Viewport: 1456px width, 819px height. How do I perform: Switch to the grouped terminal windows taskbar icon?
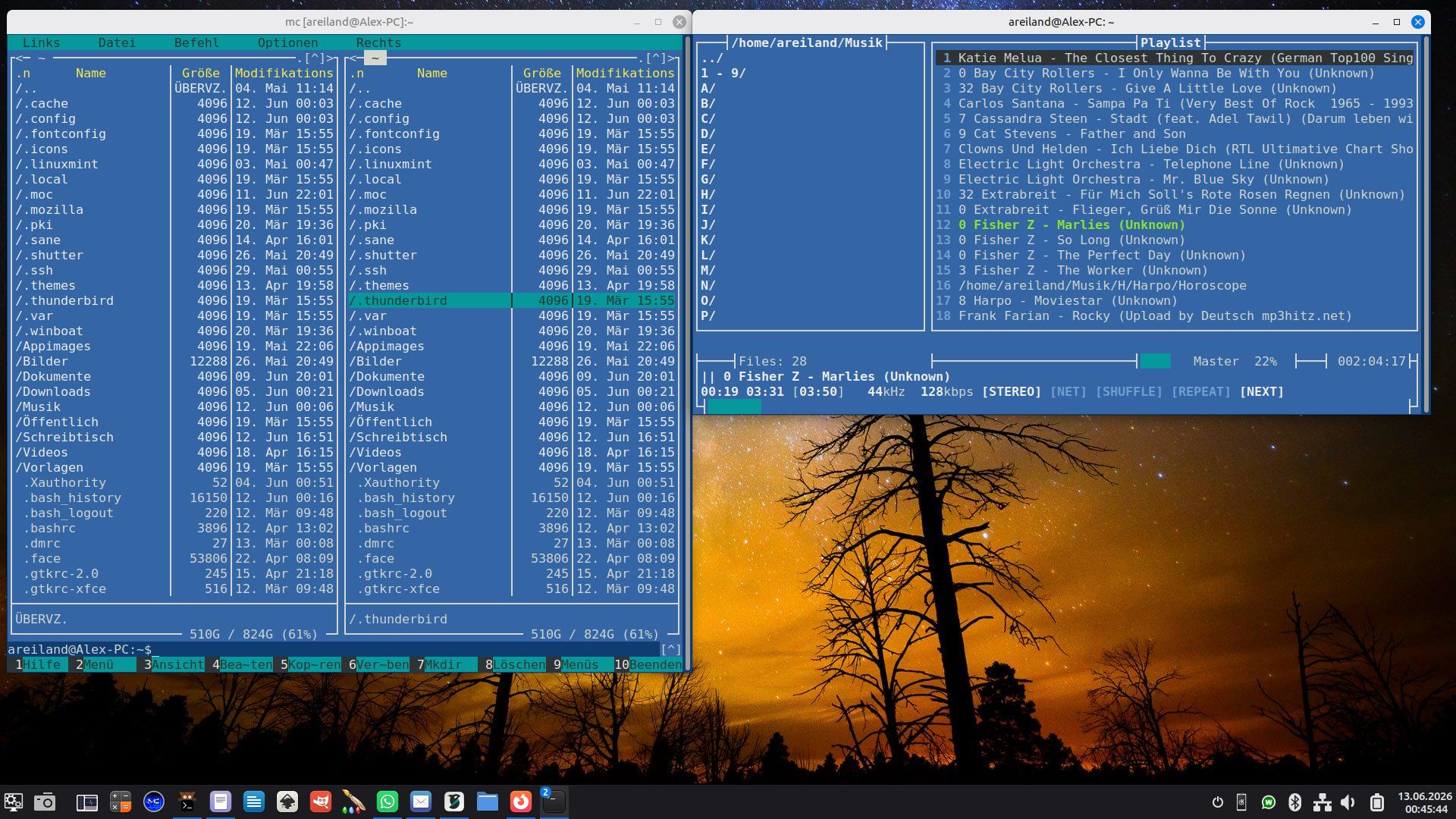click(x=554, y=802)
